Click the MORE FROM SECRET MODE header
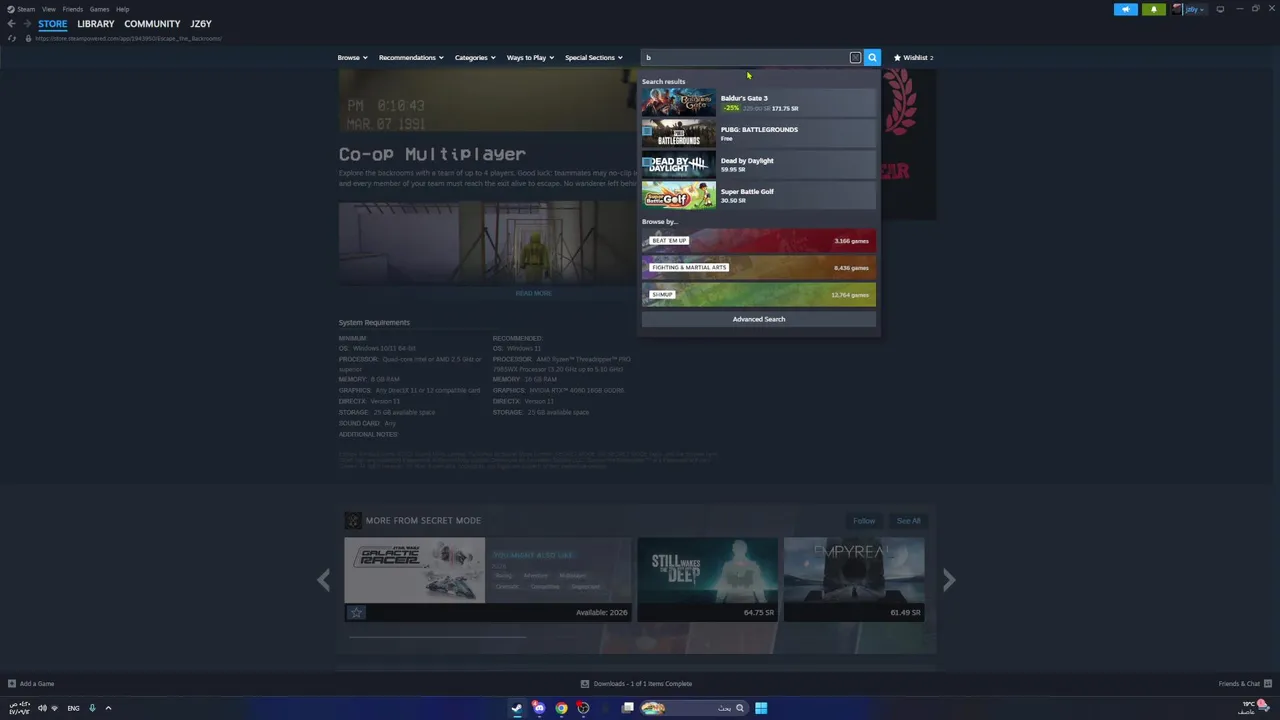 pos(423,521)
